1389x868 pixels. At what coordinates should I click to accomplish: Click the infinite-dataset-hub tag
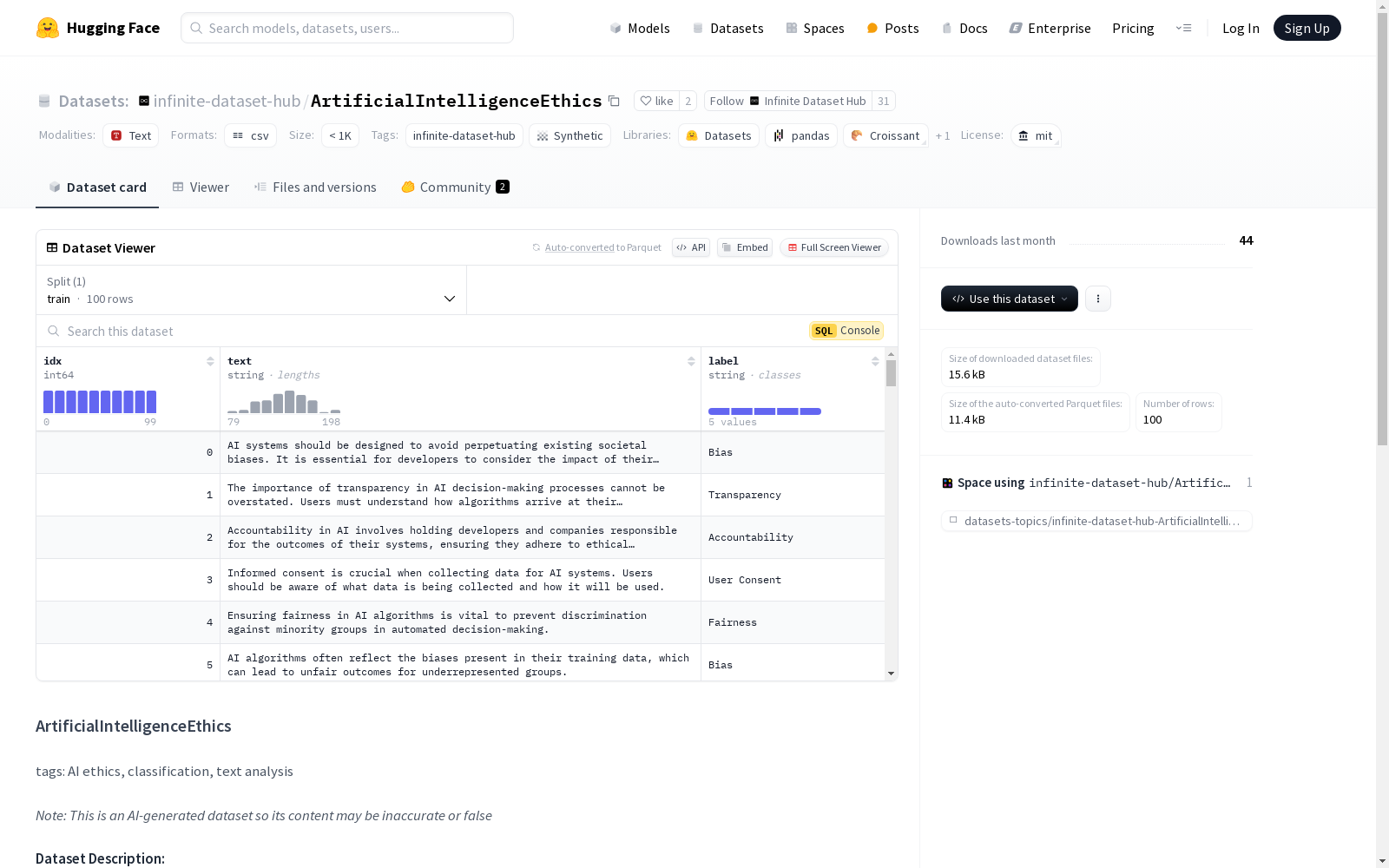pos(464,135)
